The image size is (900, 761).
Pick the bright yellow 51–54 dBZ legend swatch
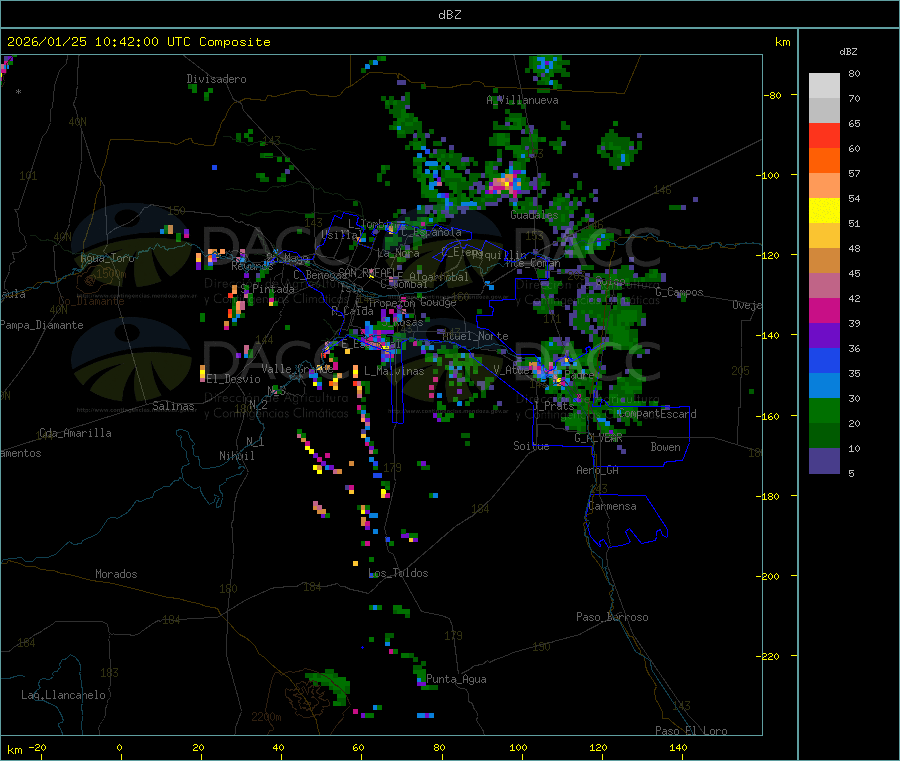coord(824,211)
